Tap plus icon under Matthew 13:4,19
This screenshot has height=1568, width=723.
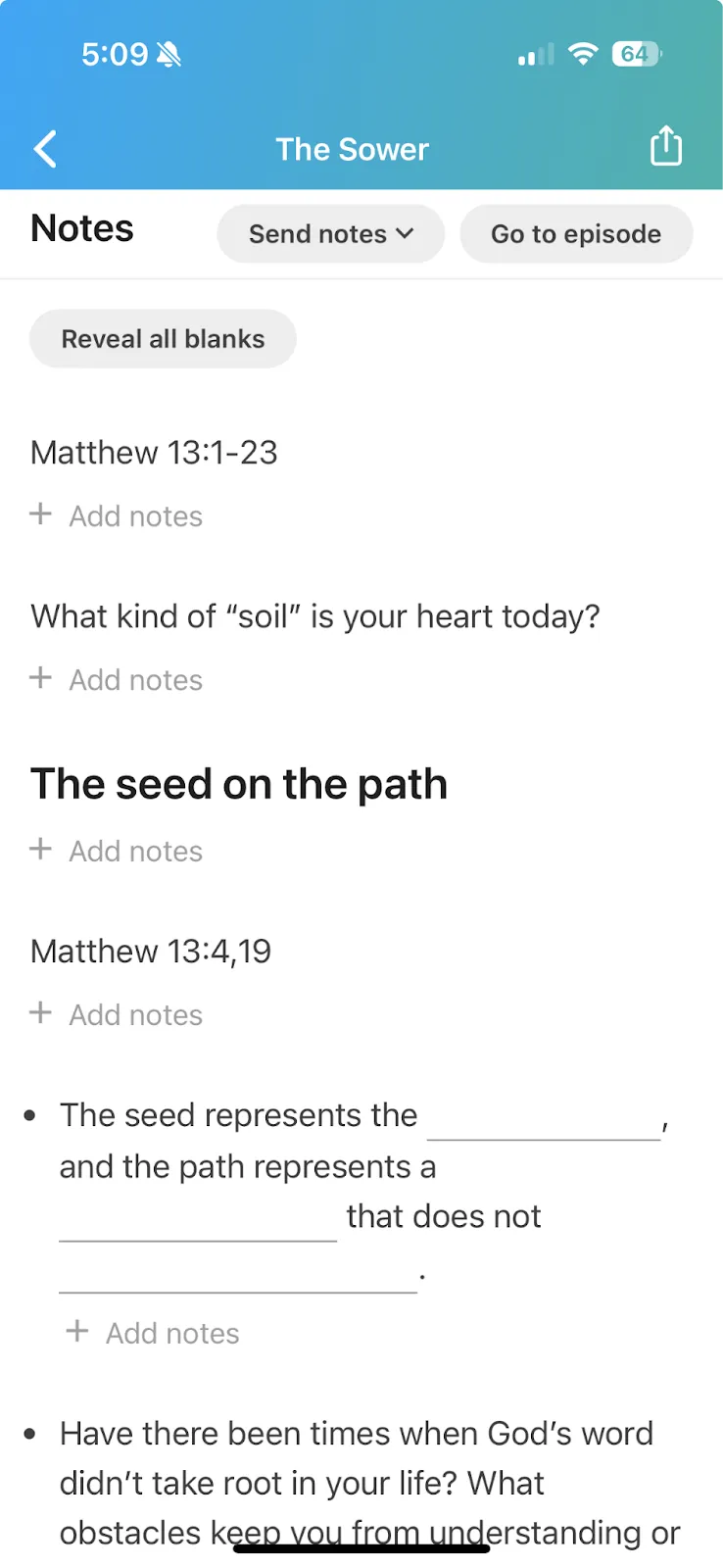(41, 1013)
